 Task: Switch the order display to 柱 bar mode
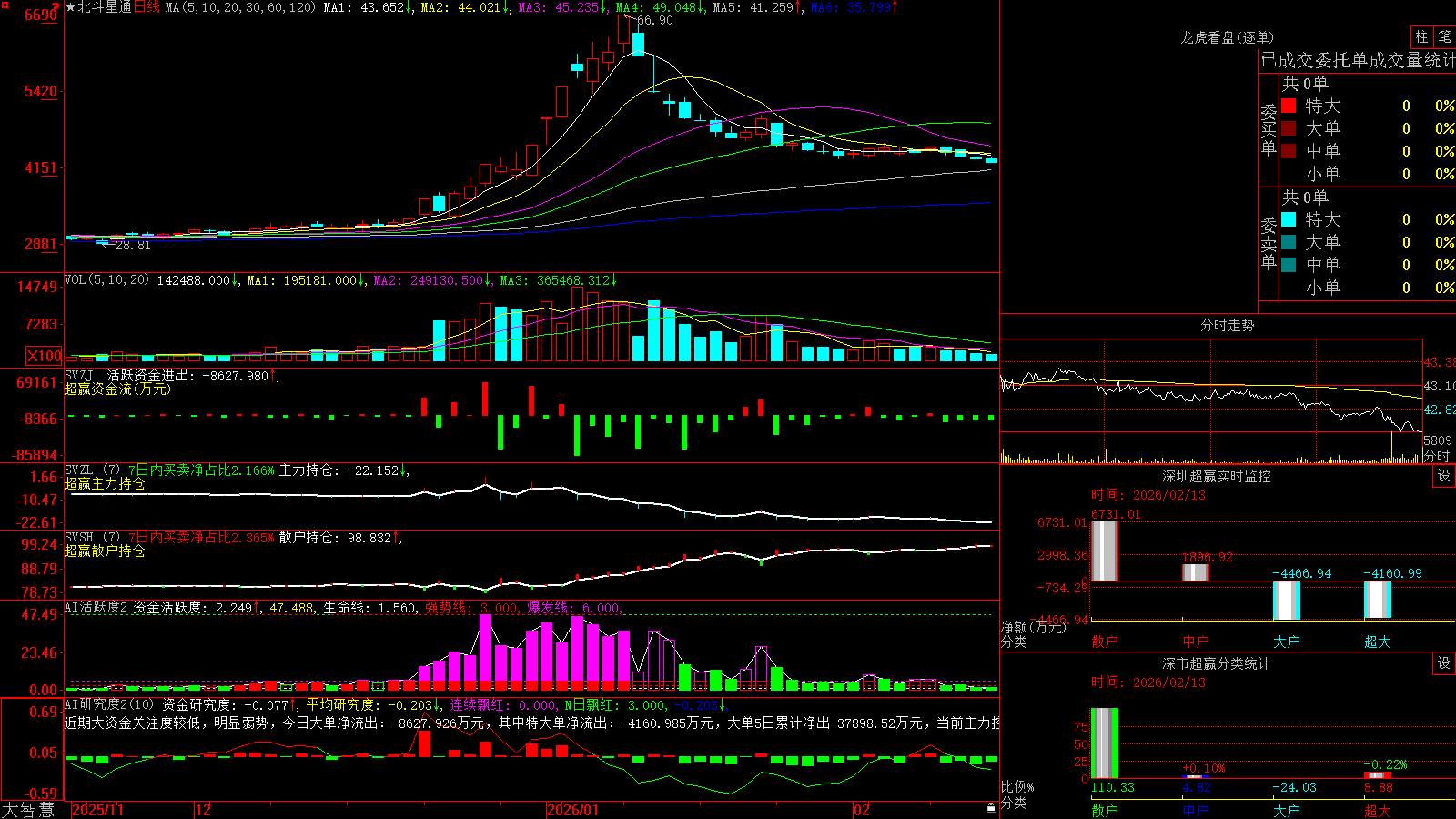[1421, 37]
